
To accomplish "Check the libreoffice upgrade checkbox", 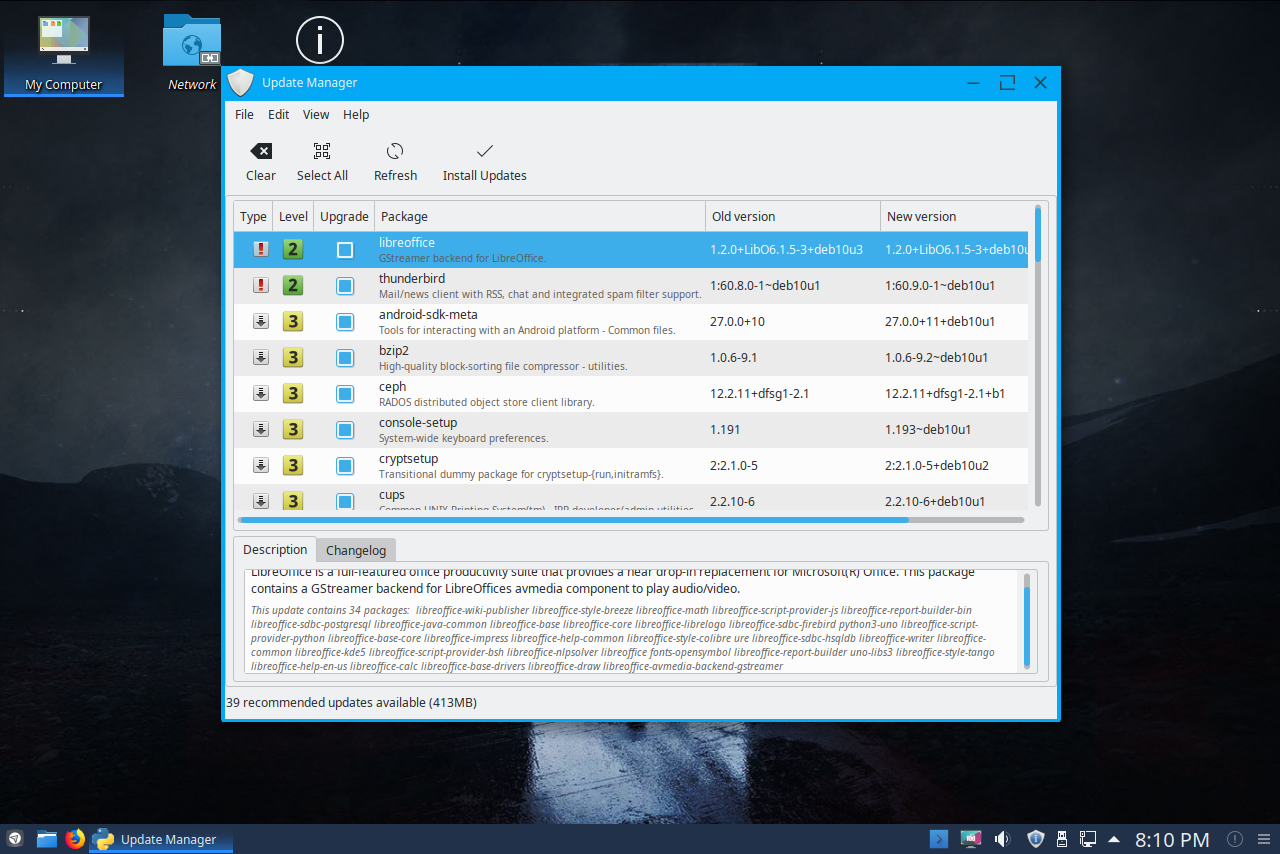I will pyautogui.click(x=345, y=250).
